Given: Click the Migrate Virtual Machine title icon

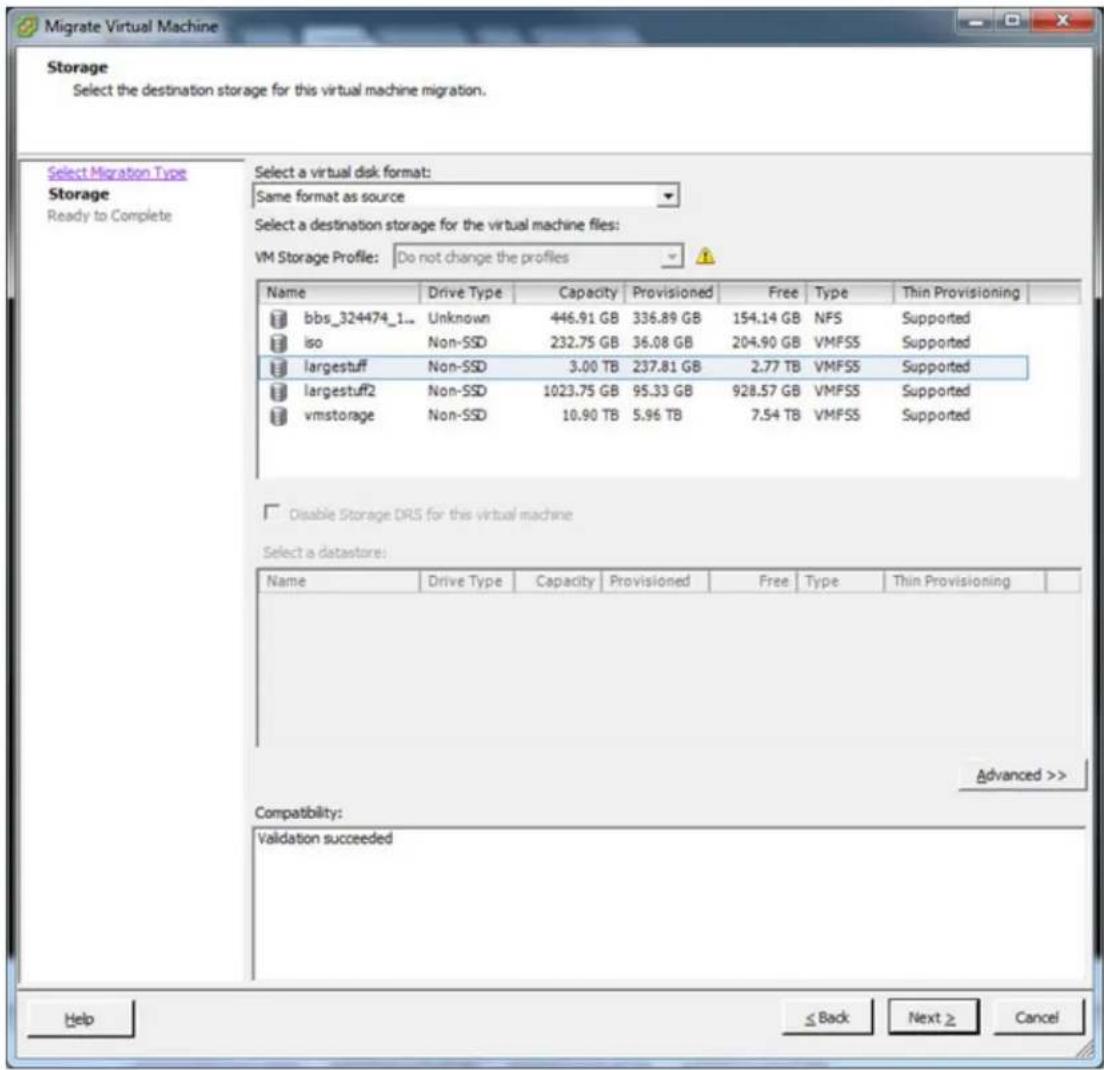Looking at the screenshot, I should coord(27,27).
